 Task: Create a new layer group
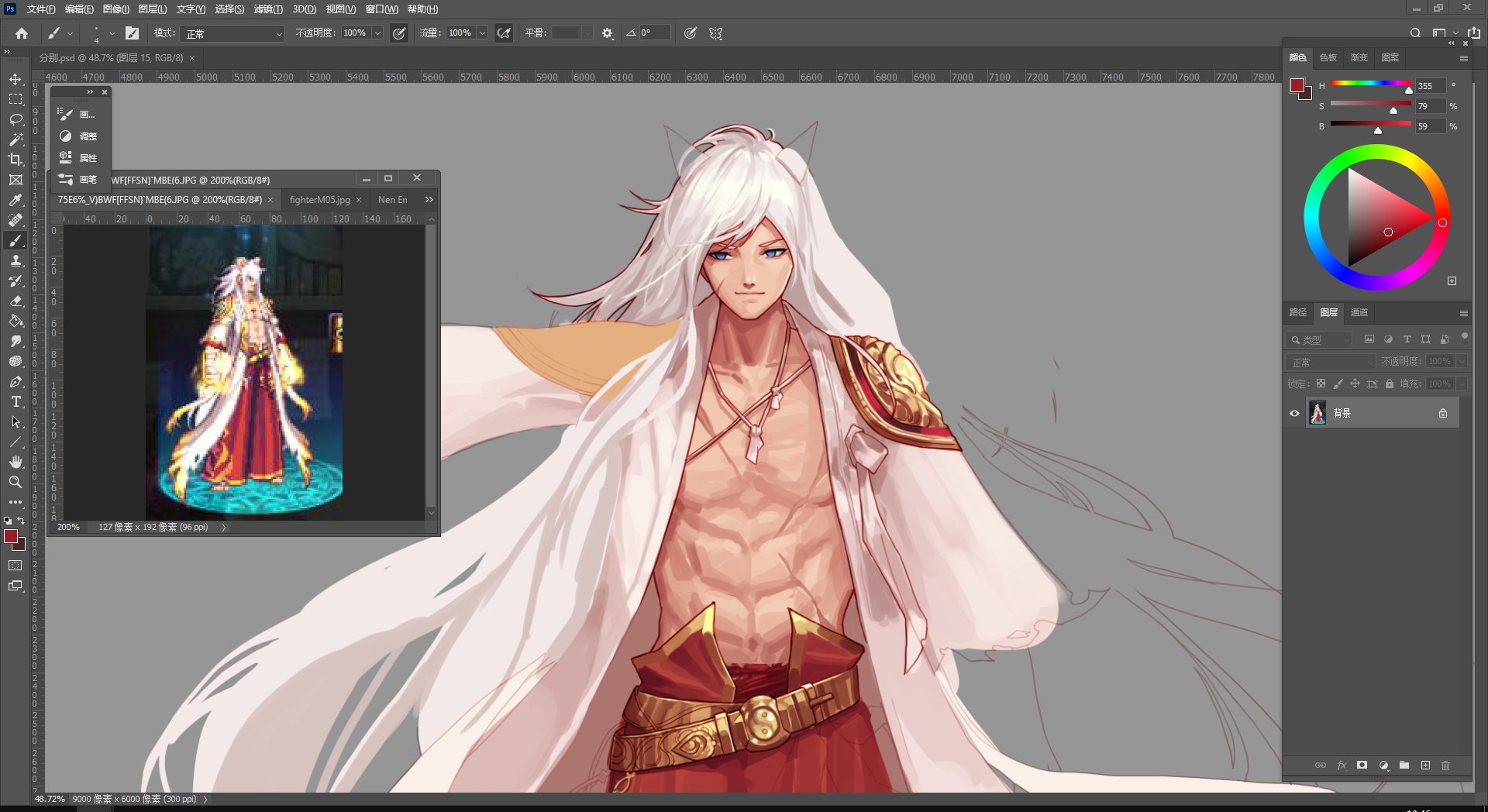(x=1404, y=766)
